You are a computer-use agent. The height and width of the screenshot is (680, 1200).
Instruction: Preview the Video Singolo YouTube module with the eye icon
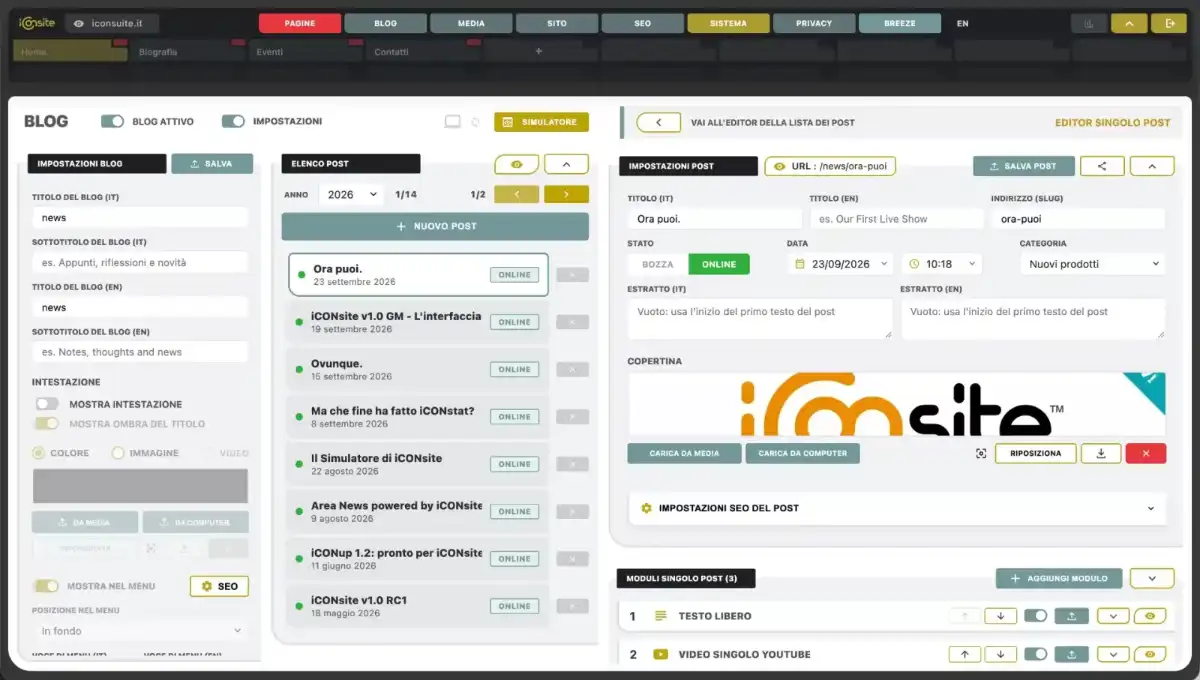(x=1150, y=654)
